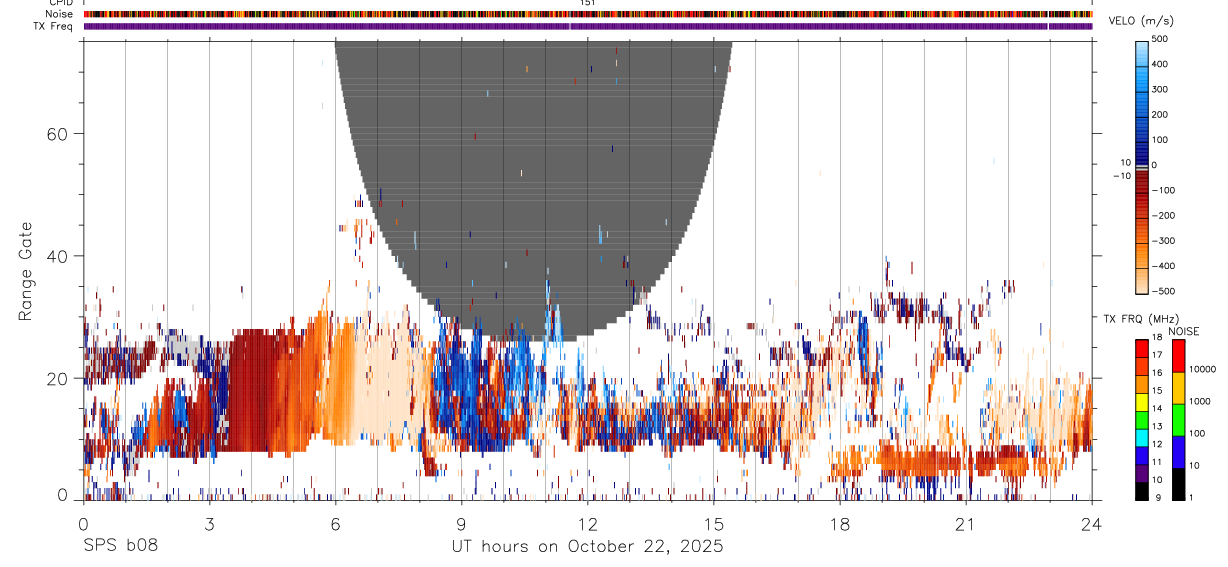Click the 'TX Freq' row label at top left
Viewport: 1228px width, 567px height.
[x=53, y=26]
